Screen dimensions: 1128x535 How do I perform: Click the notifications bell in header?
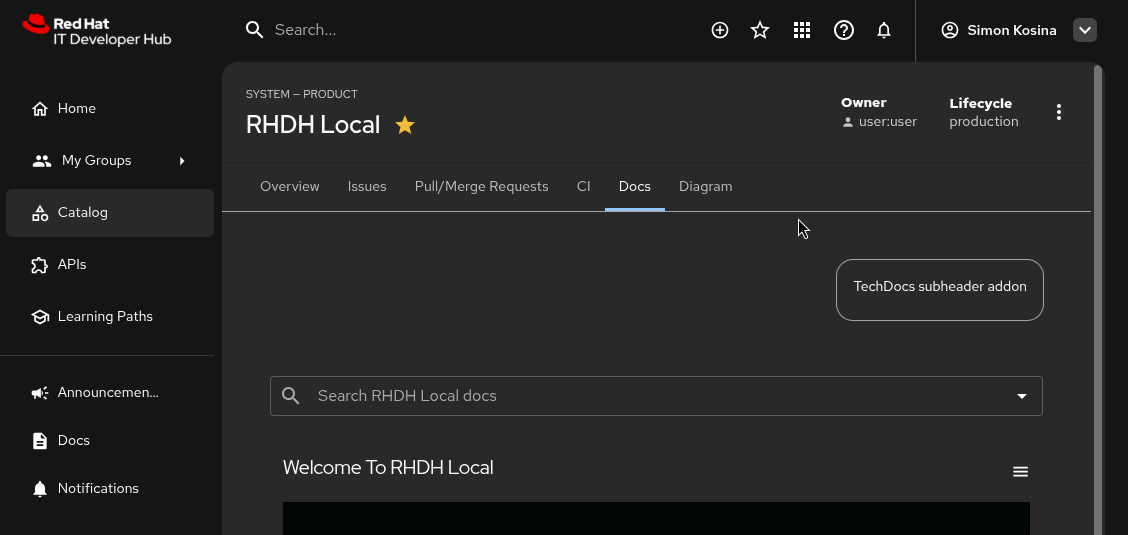(884, 30)
